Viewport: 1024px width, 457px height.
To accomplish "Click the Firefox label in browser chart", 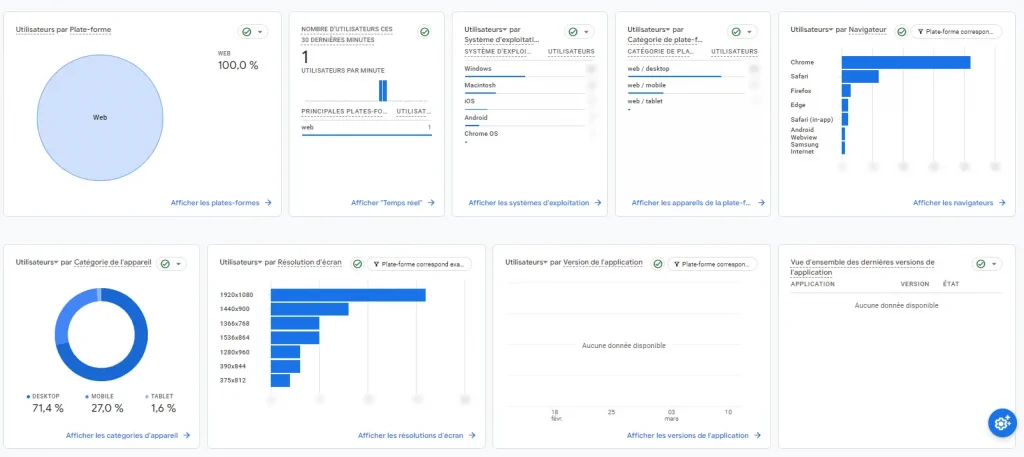I will click(x=801, y=91).
